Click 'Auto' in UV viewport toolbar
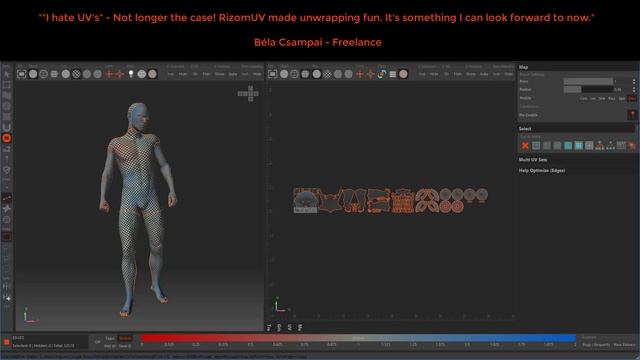The image size is (640, 360). click(x=484, y=74)
